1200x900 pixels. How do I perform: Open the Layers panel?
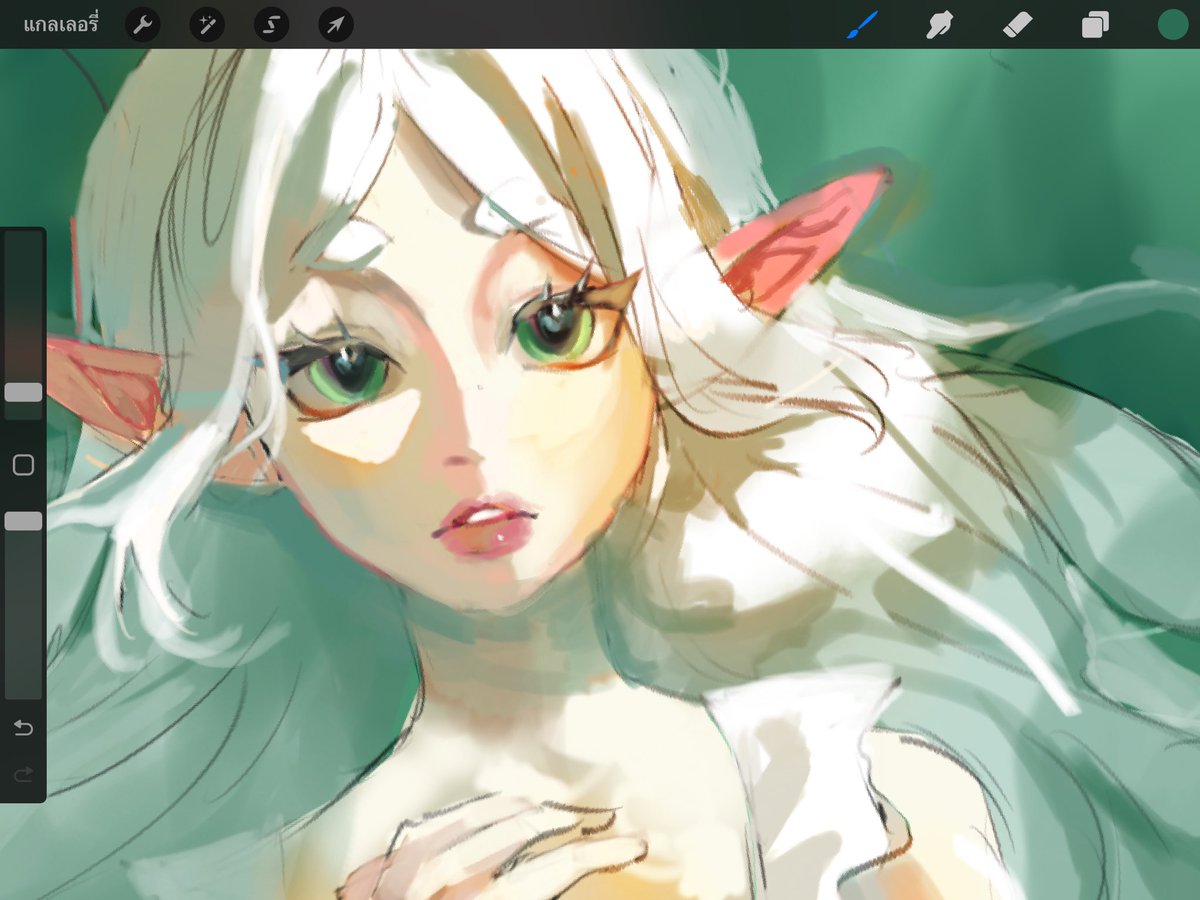tap(1095, 25)
